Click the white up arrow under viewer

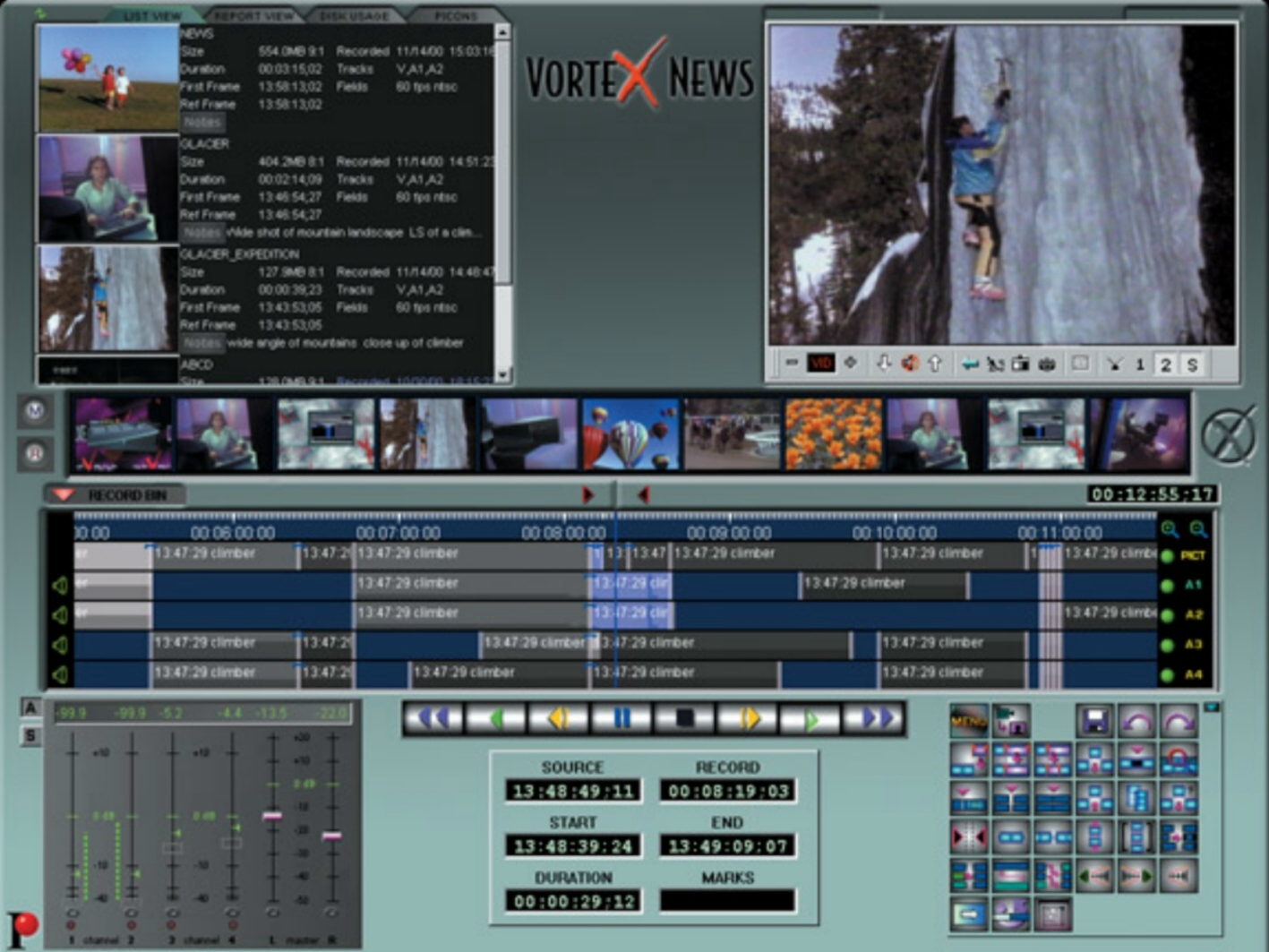[x=935, y=363]
